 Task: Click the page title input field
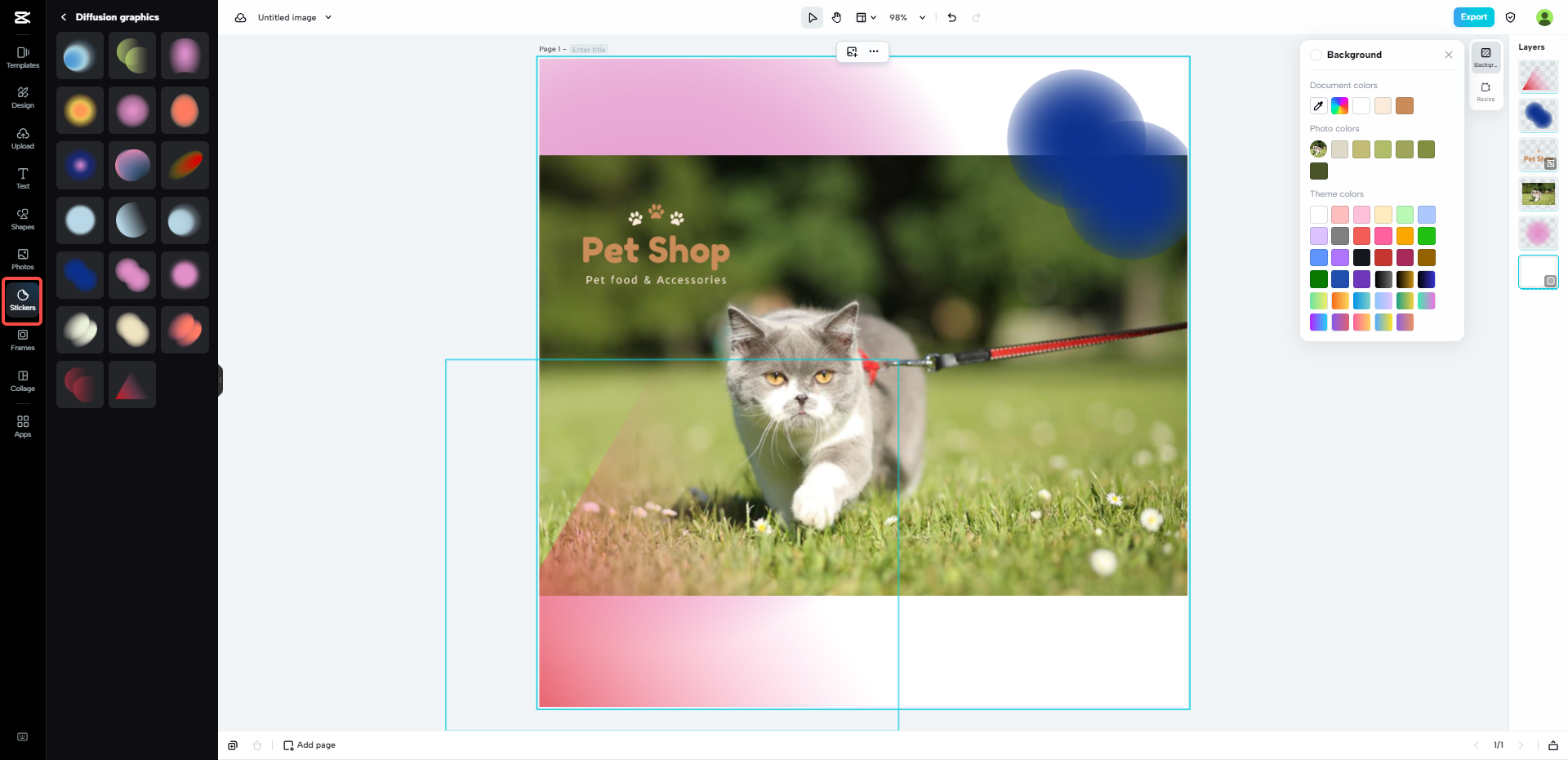pos(589,50)
